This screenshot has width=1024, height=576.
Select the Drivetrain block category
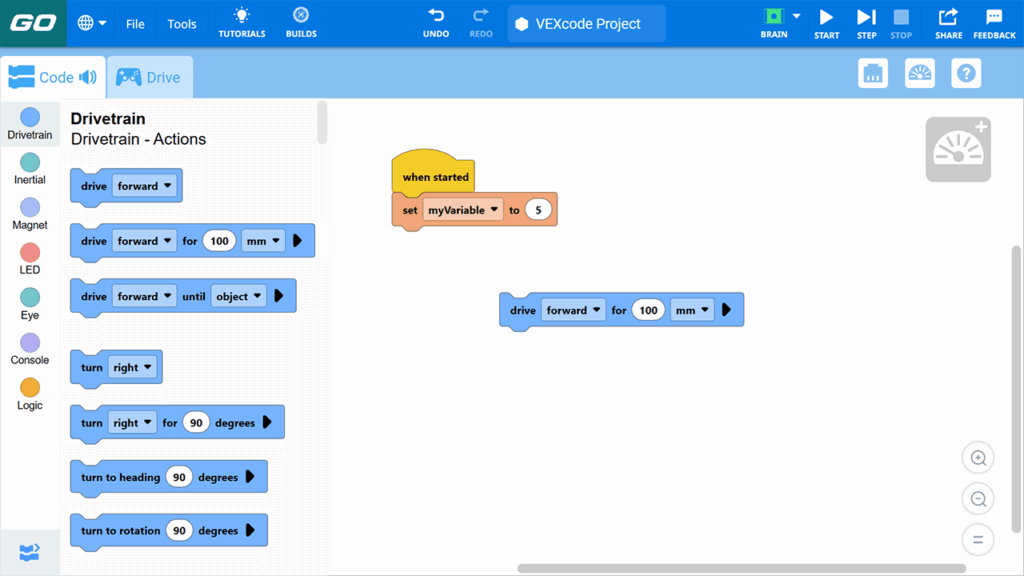pos(30,124)
